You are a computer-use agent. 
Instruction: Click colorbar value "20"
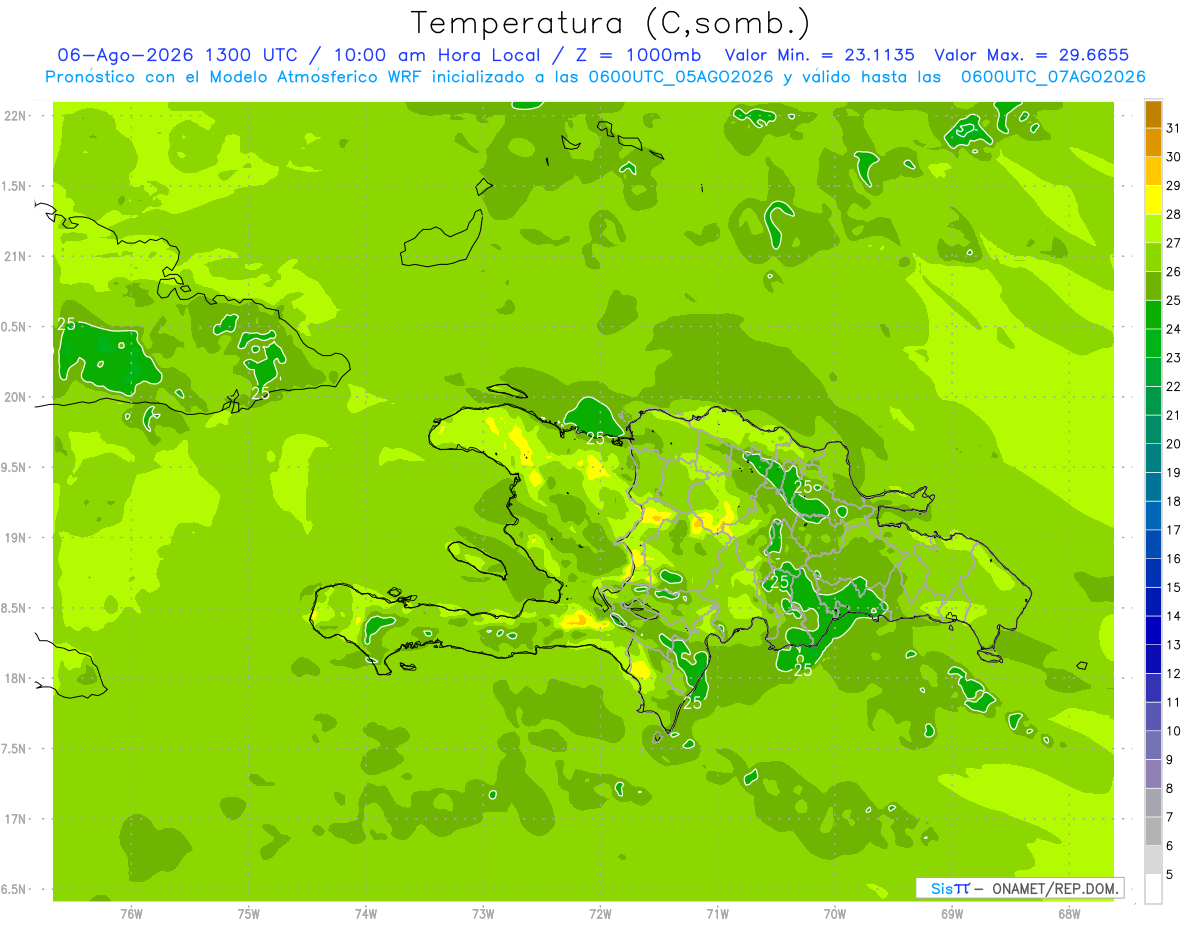[x=1174, y=444]
